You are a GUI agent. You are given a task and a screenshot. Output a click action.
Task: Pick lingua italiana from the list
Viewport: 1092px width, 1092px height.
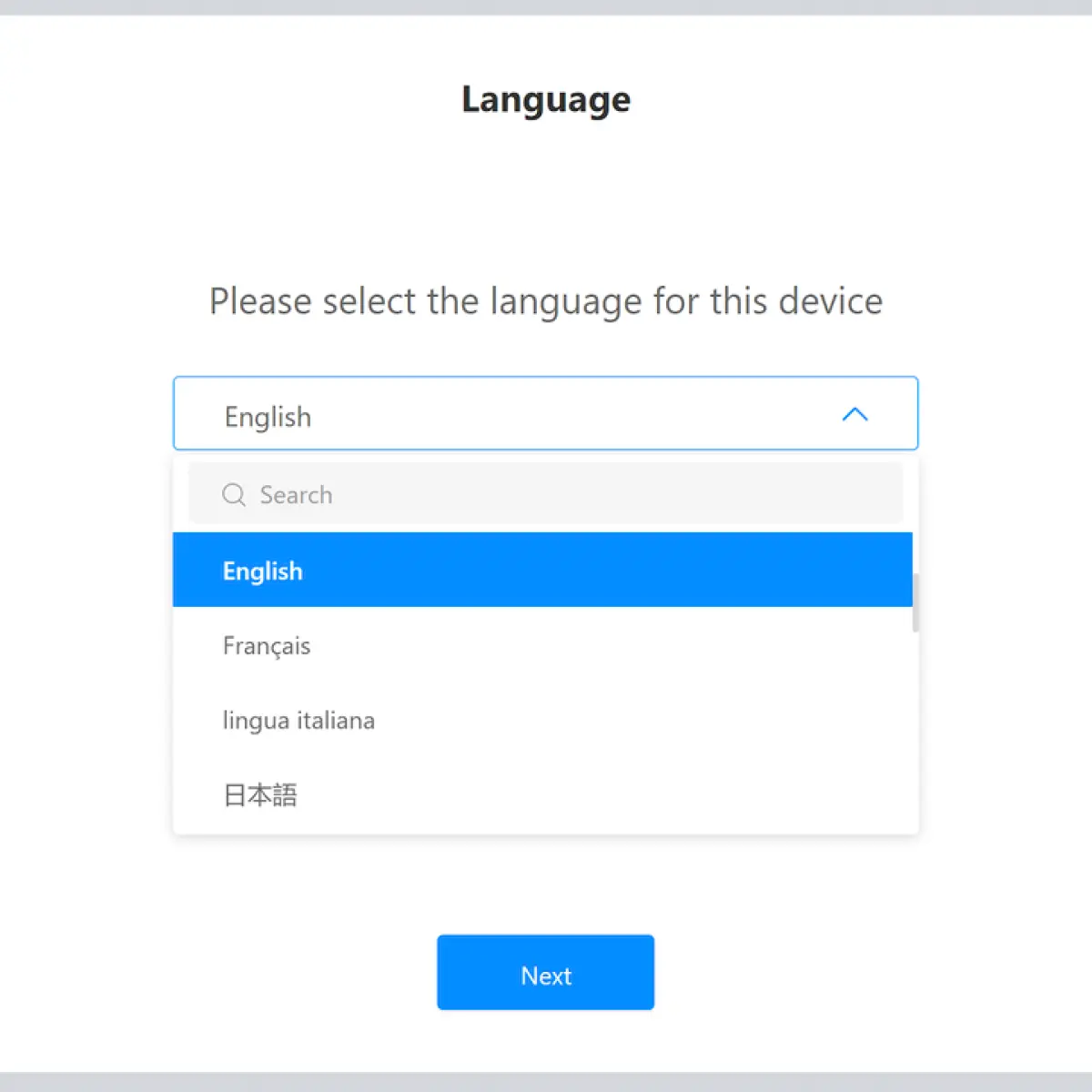point(542,720)
